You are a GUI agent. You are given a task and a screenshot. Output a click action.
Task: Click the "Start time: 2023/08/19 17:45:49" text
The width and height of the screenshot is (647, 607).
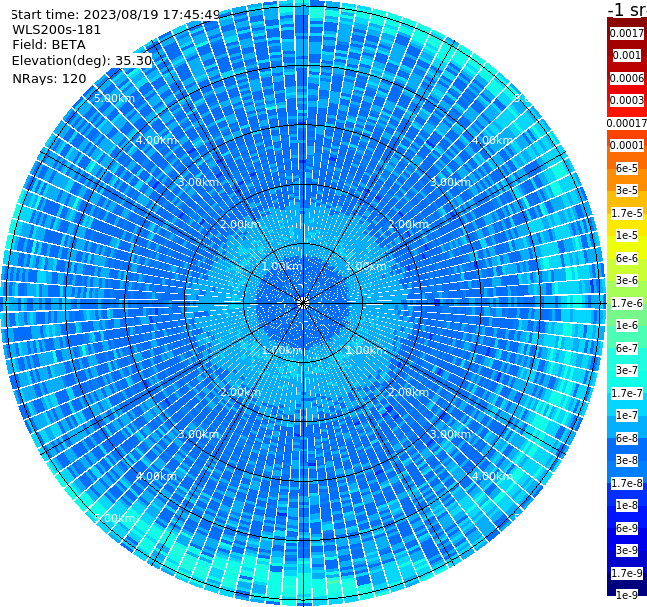click(115, 15)
